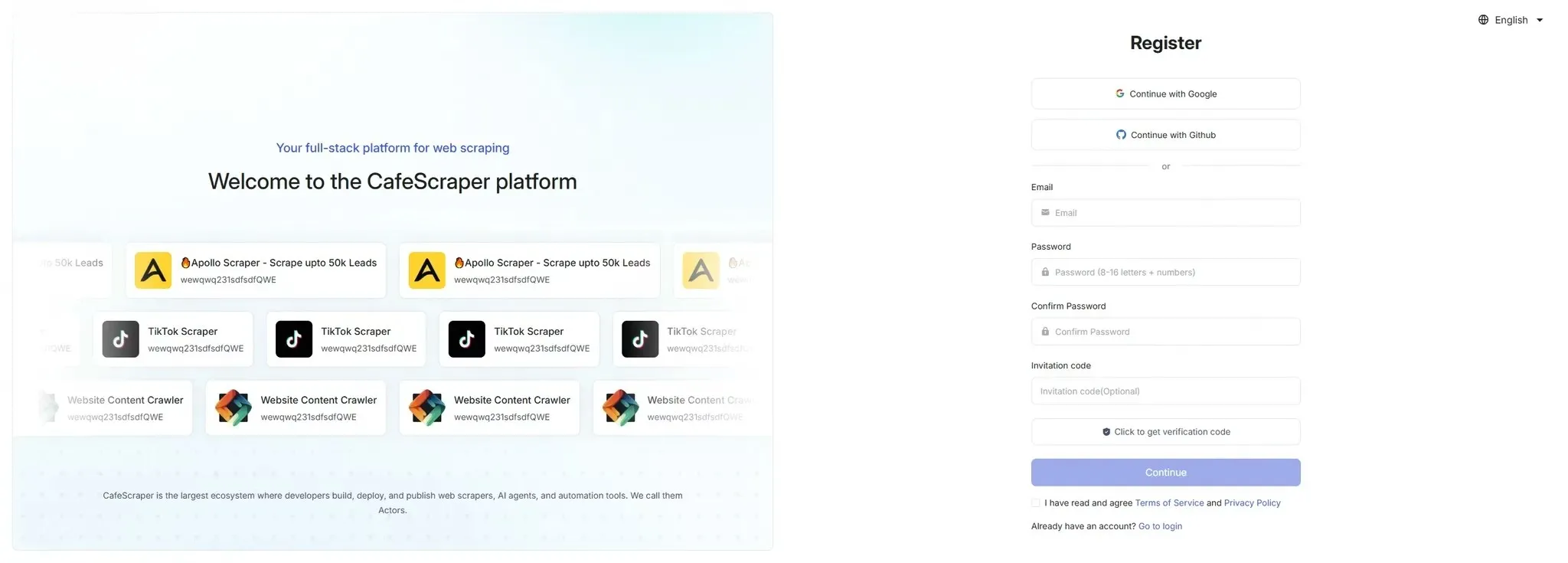Expand the language selector arrow
Screen dimensions: 1568x563
click(x=1540, y=20)
